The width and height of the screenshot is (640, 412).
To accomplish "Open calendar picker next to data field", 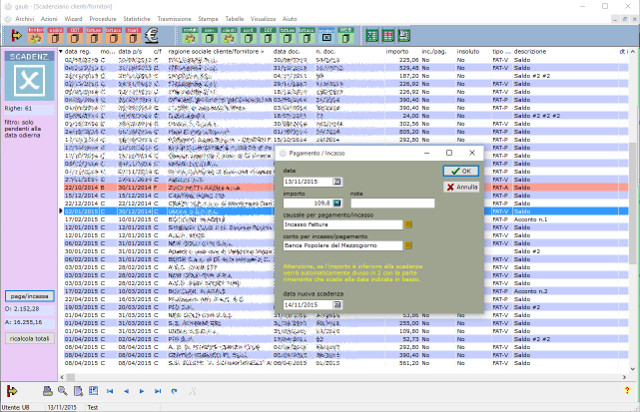I will (x=337, y=181).
